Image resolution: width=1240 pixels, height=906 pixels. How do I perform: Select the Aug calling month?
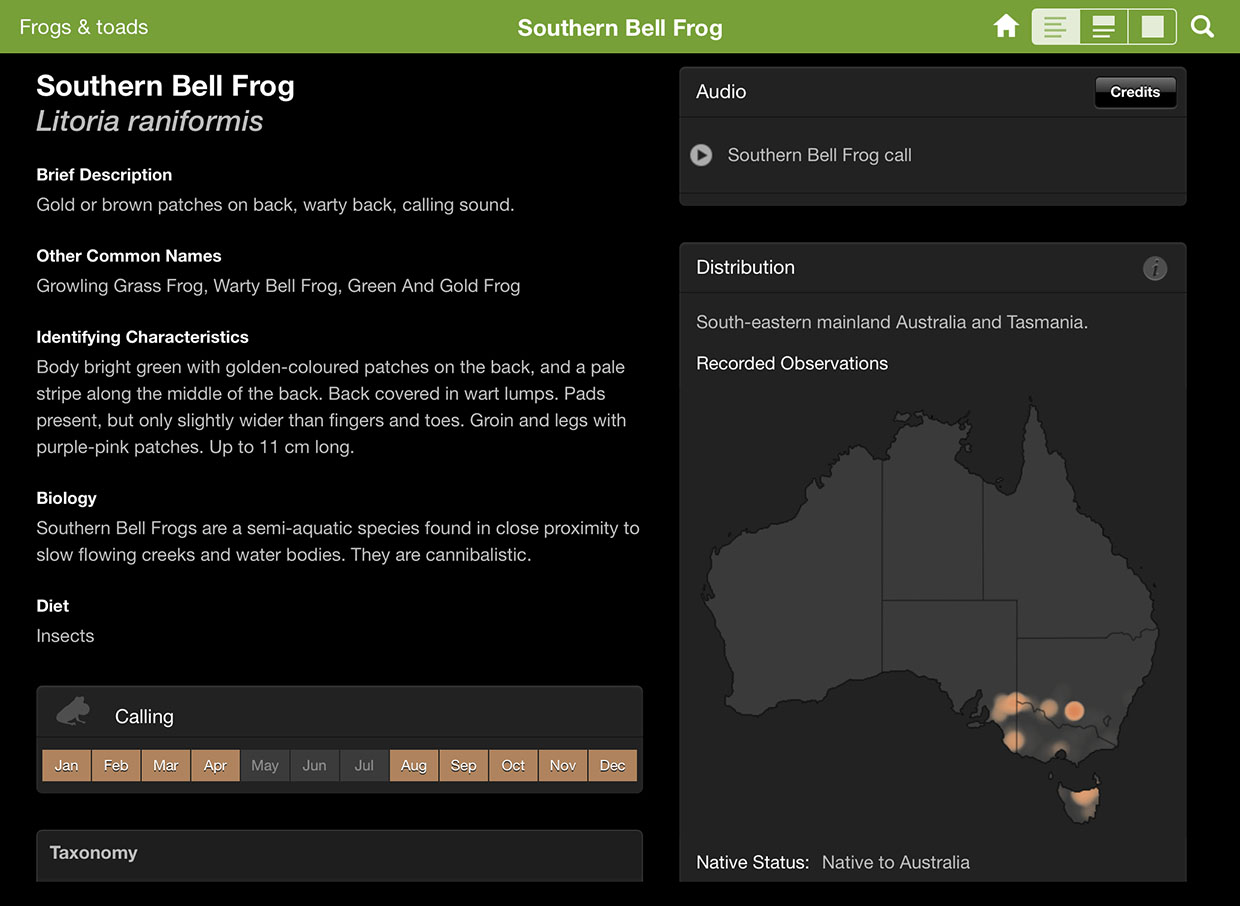[x=414, y=765]
